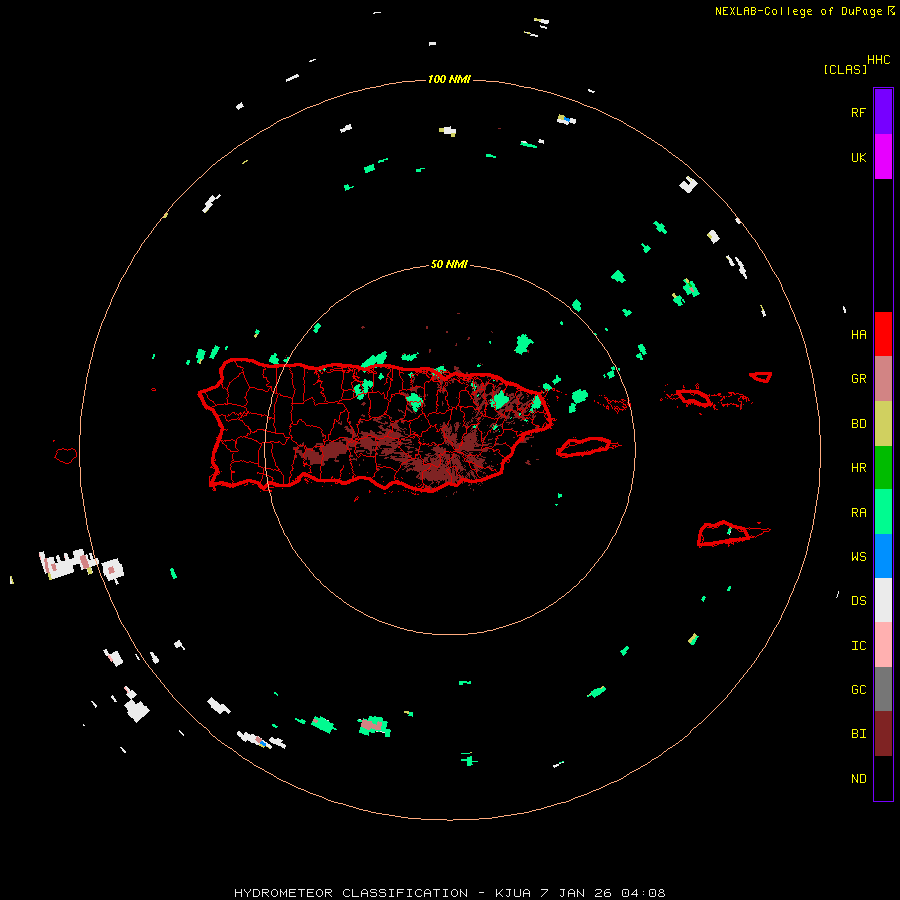Click the GC gray legend swatch
The width and height of the screenshot is (900, 900).
[x=883, y=689]
